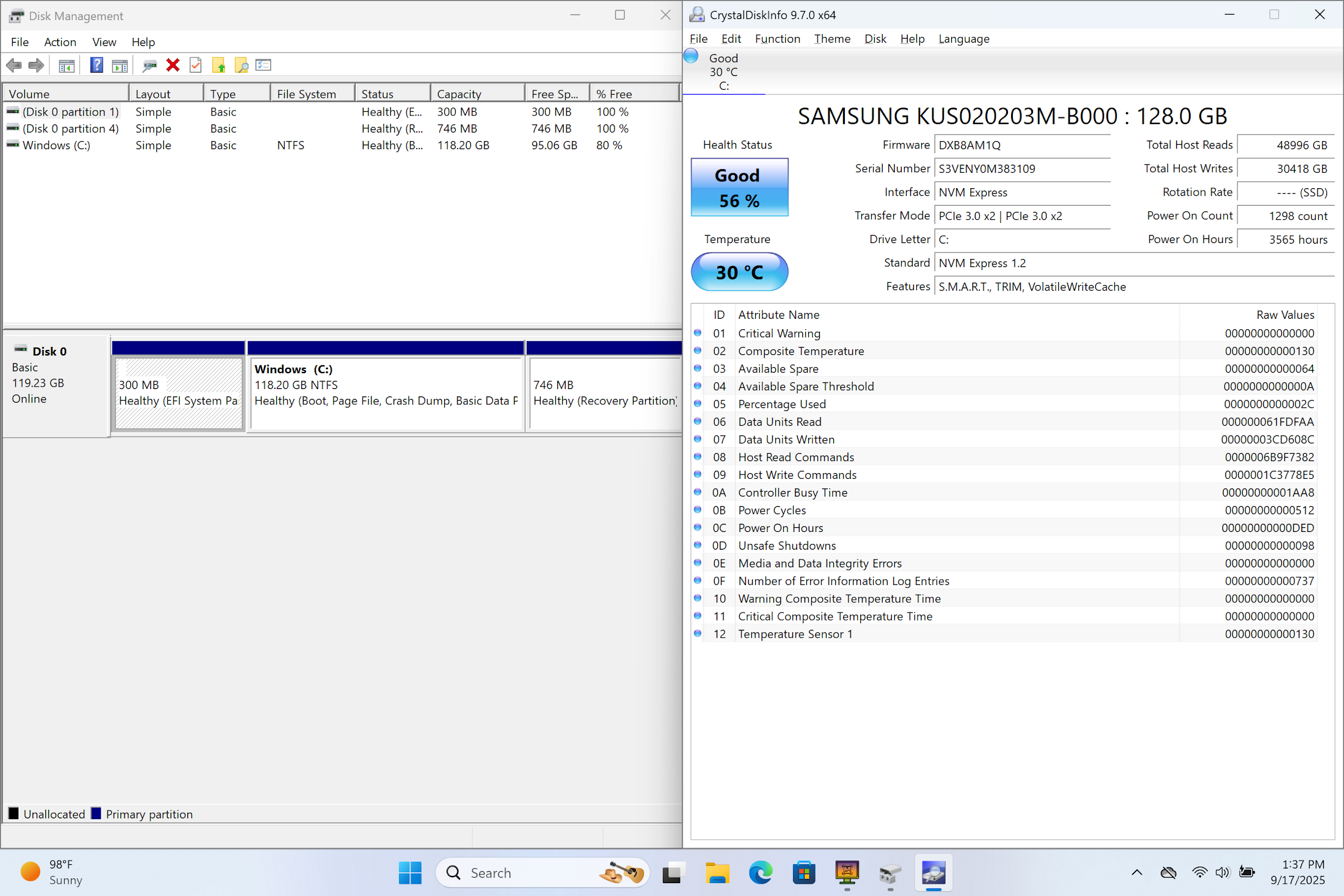Click the Firmware field DXB8AM1Q

[1022, 145]
